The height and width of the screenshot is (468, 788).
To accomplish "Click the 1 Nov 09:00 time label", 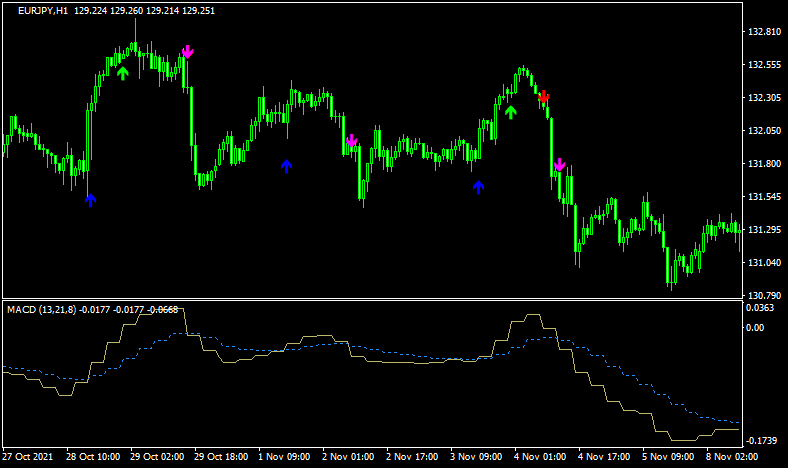I will 284,457.
